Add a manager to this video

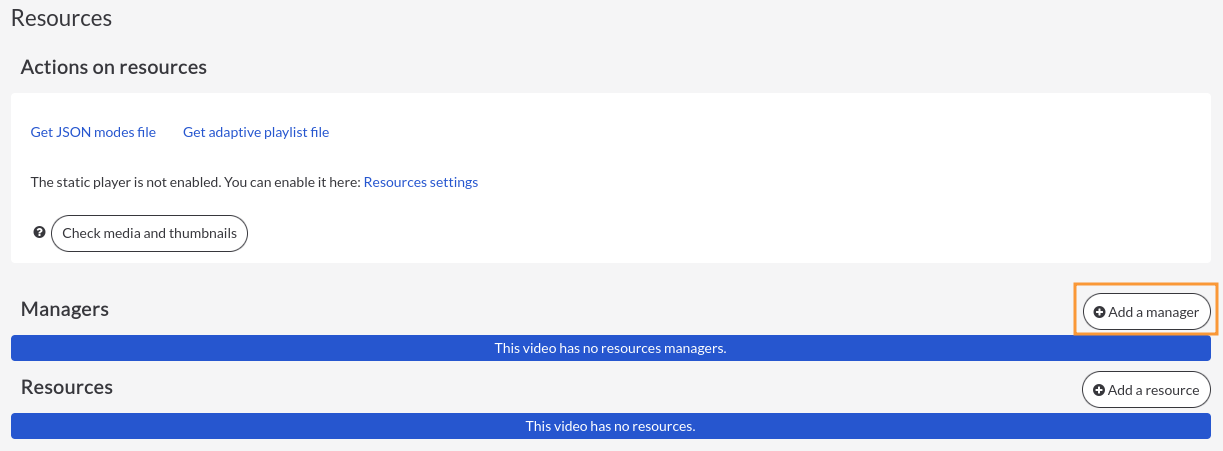(x=1147, y=312)
